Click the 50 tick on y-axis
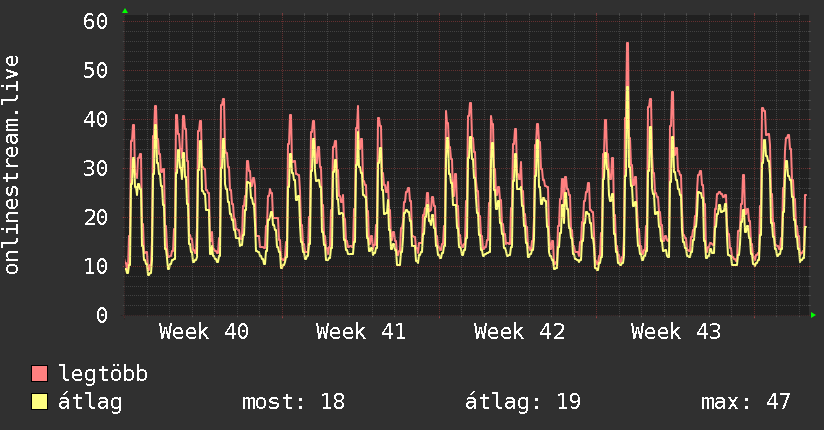 coord(95,70)
